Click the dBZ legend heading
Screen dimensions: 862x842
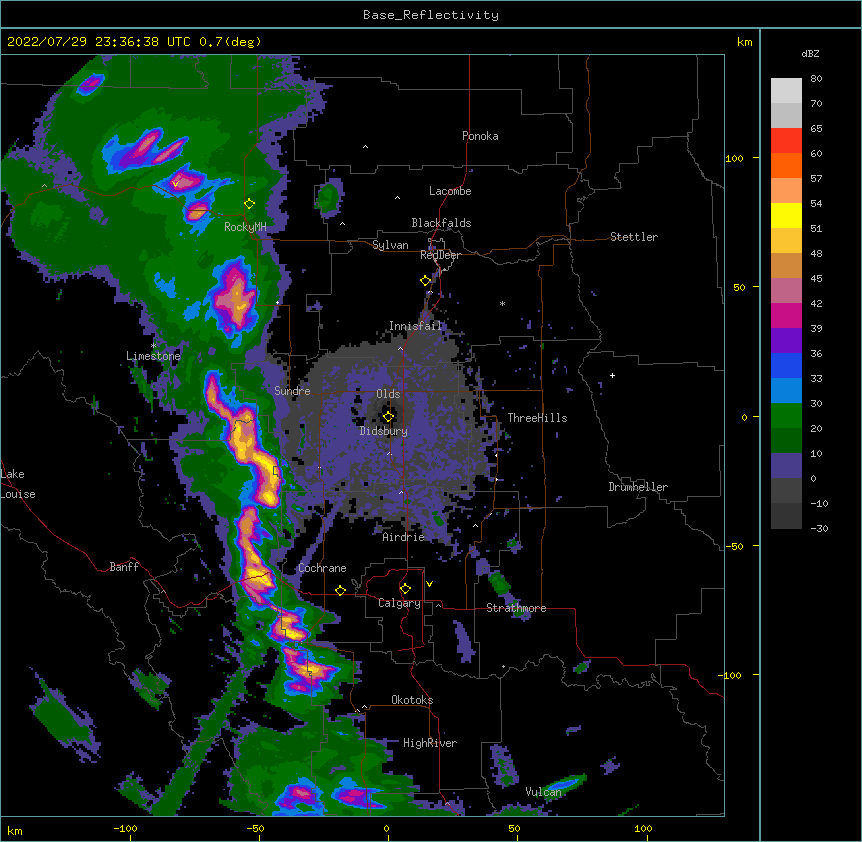(810, 53)
